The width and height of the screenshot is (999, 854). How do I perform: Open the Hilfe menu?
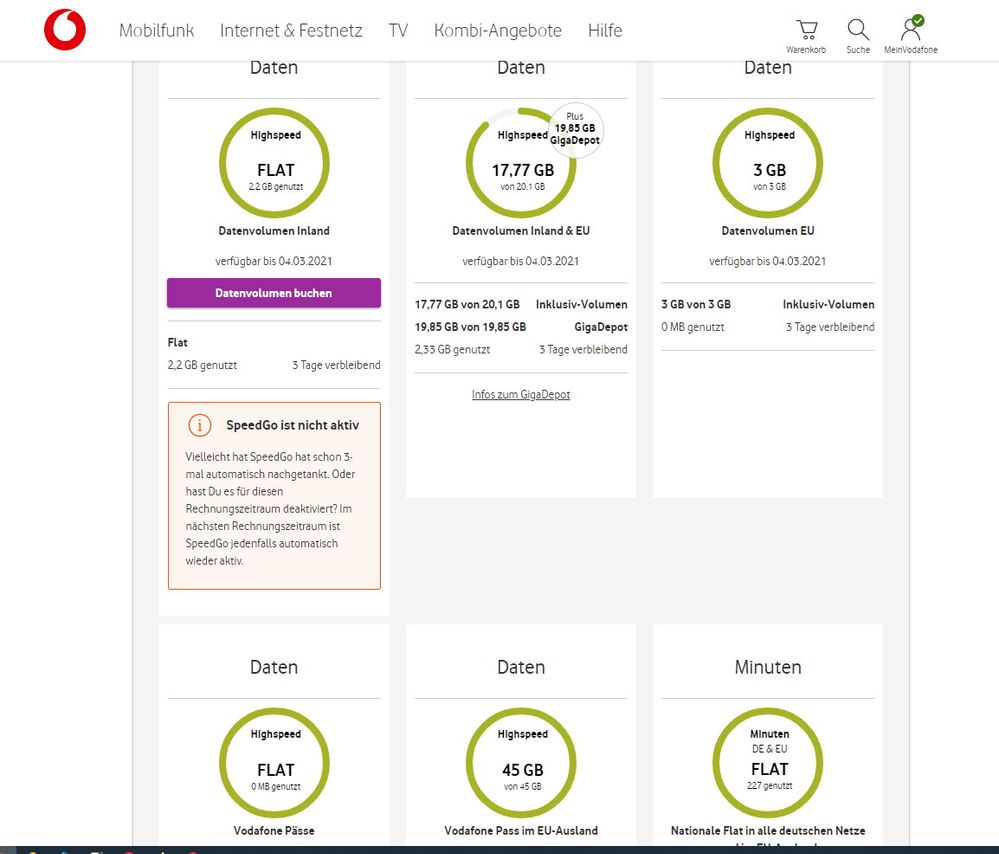(x=605, y=31)
